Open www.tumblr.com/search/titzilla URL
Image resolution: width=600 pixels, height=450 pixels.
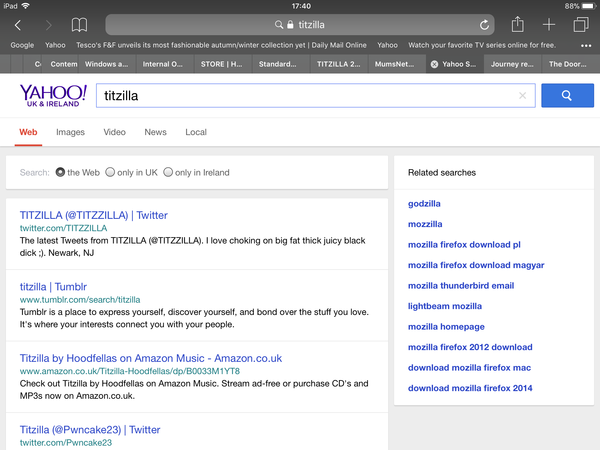[x=80, y=300]
